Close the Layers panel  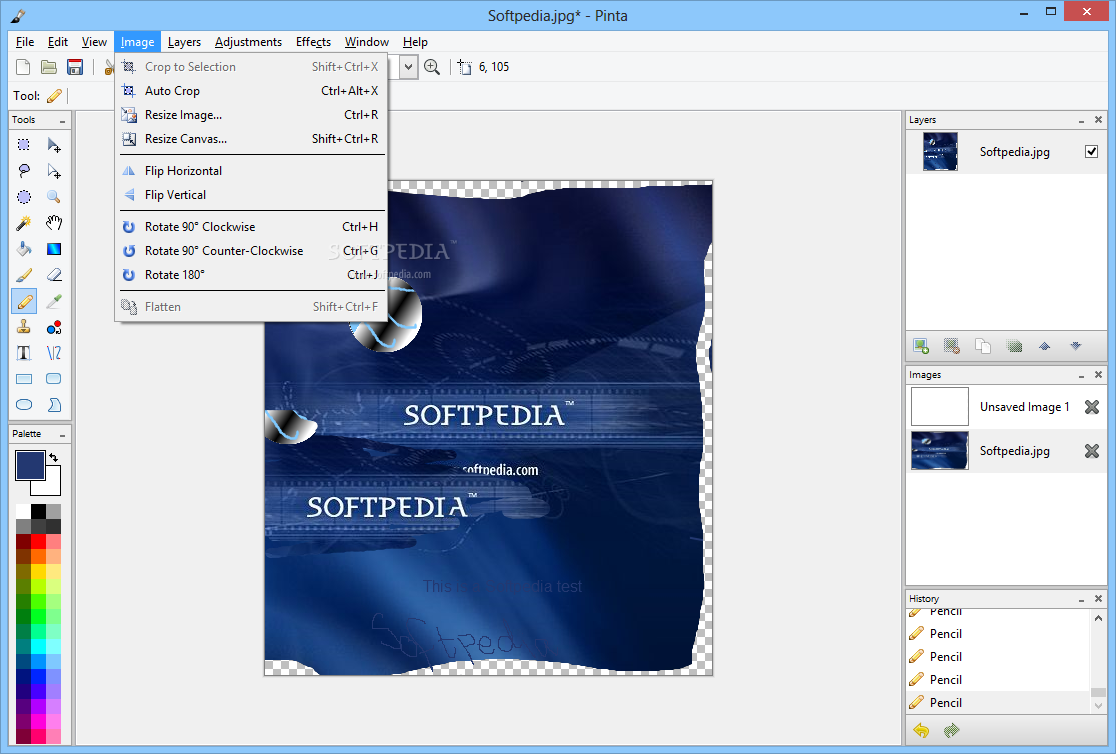coord(1098,120)
